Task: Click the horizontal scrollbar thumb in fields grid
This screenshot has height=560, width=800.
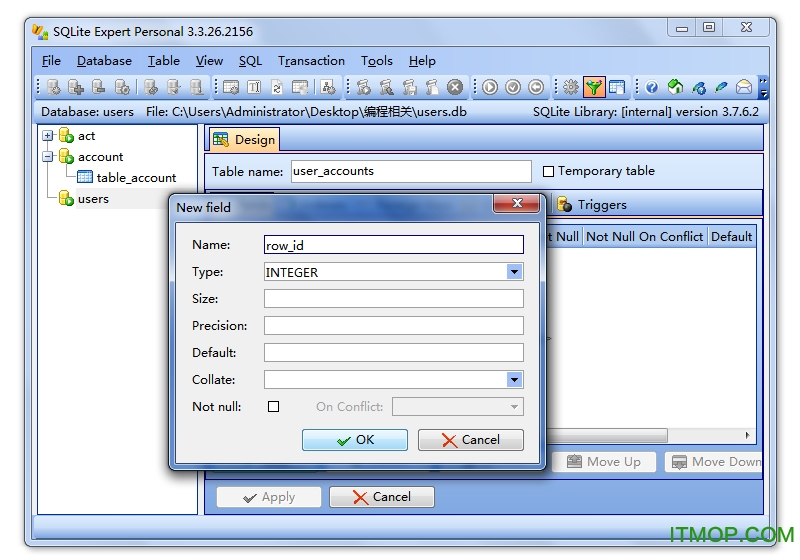Action: coord(607,435)
